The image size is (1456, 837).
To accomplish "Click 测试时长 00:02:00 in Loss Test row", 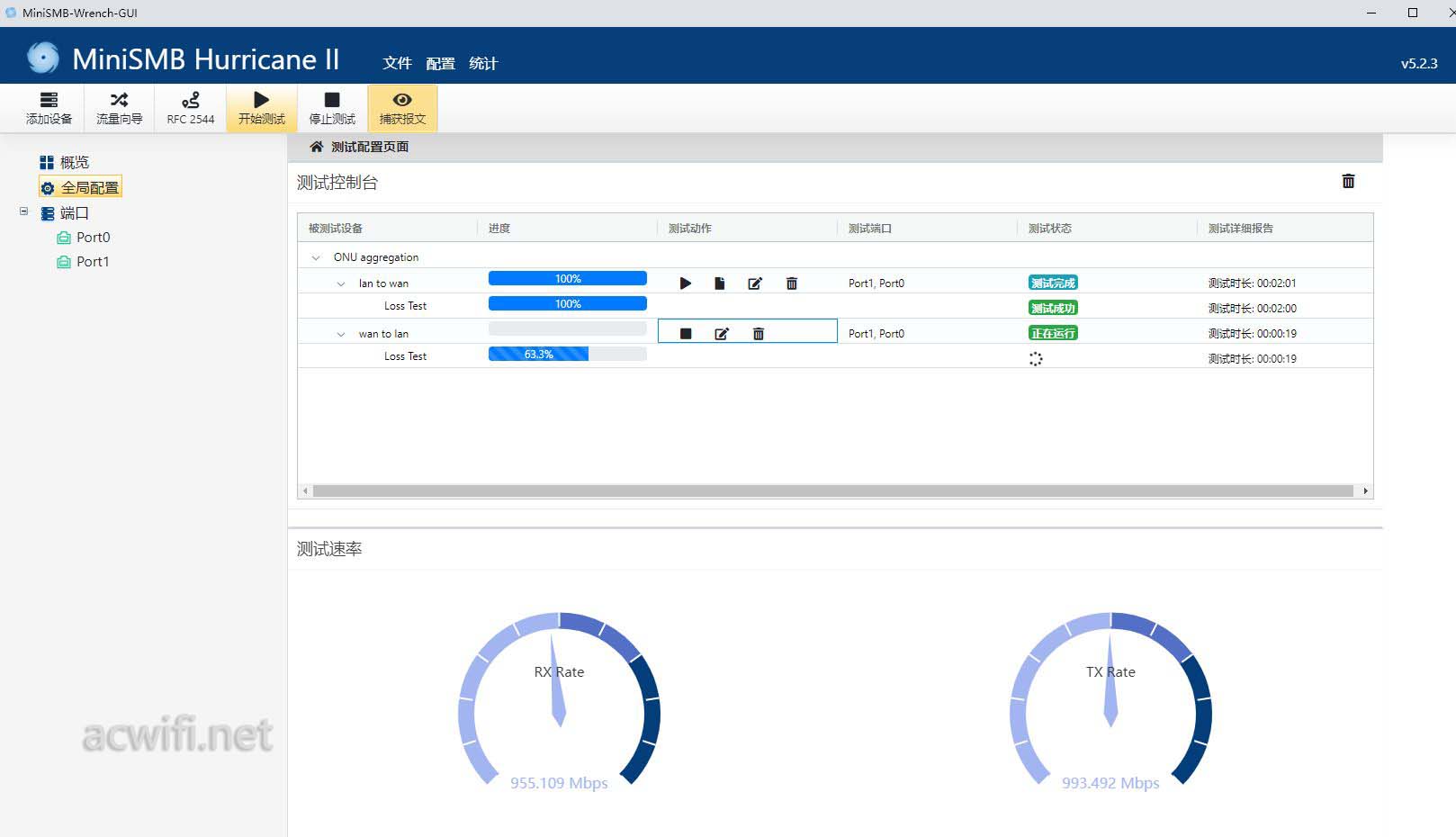I will click(1253, 309).
